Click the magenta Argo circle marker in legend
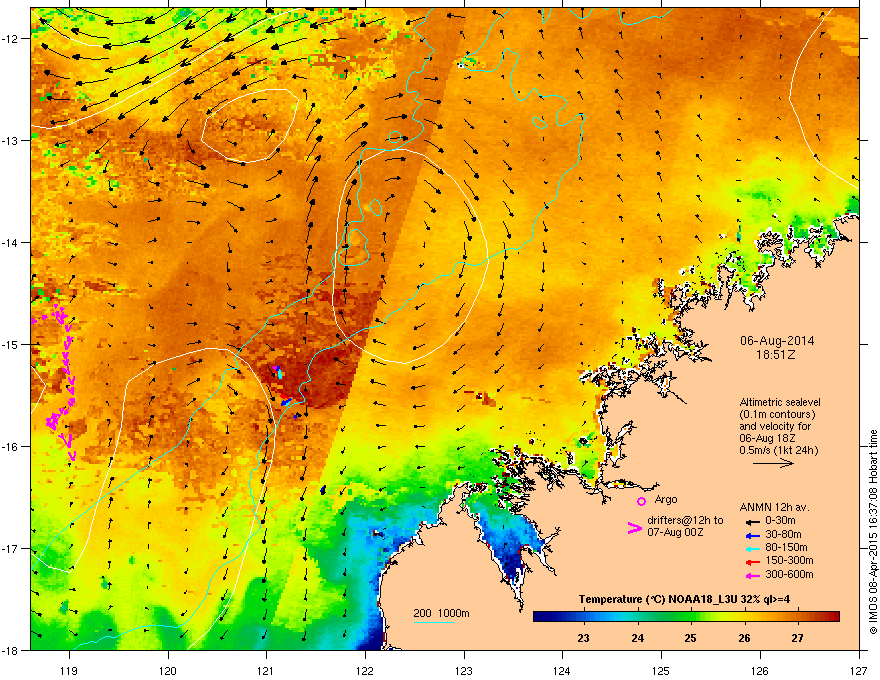 [641, 501]
